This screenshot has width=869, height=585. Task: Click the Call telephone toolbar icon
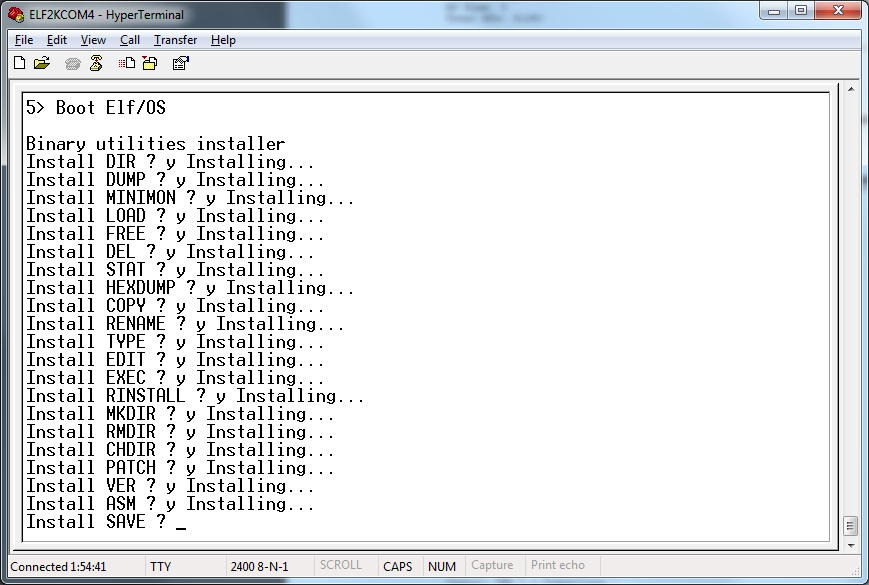point(72,63)
